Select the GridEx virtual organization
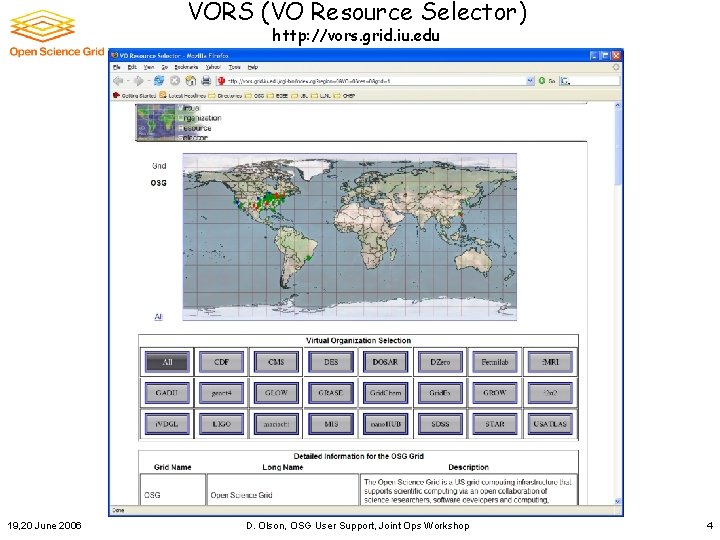 [x=440, y=393]
